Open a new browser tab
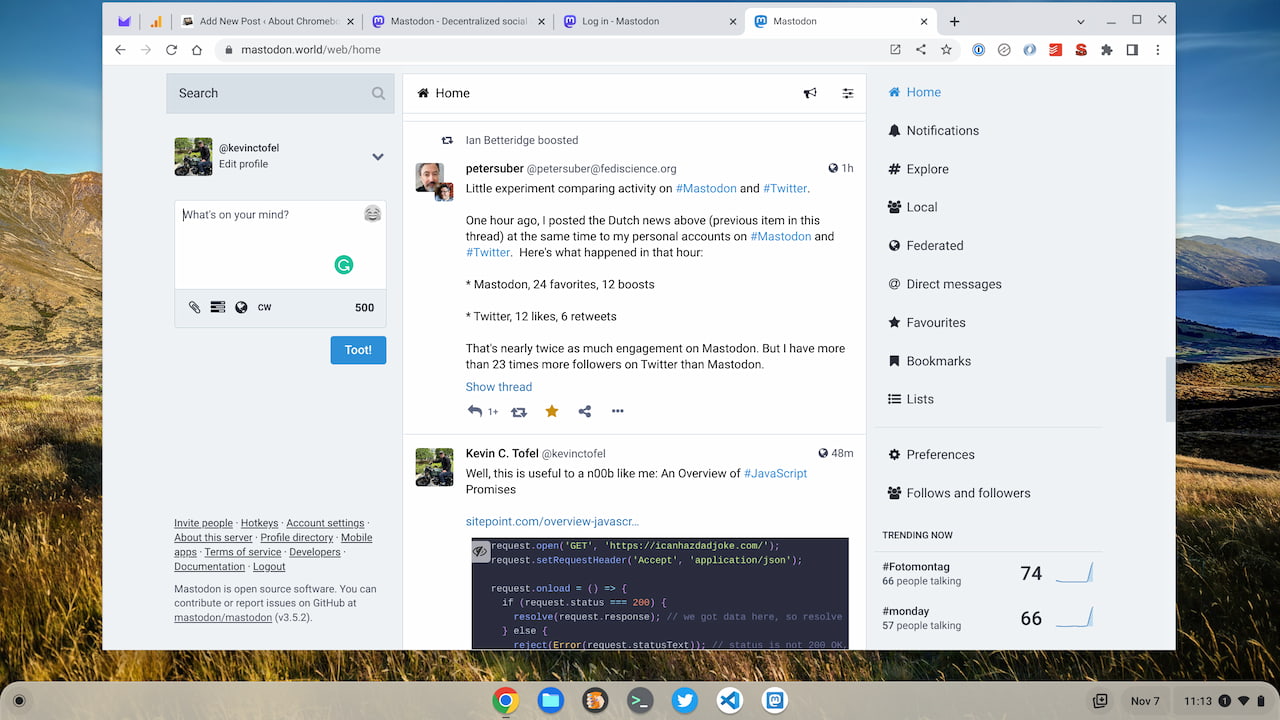1280x720 pixels. (x=955, y=21)
